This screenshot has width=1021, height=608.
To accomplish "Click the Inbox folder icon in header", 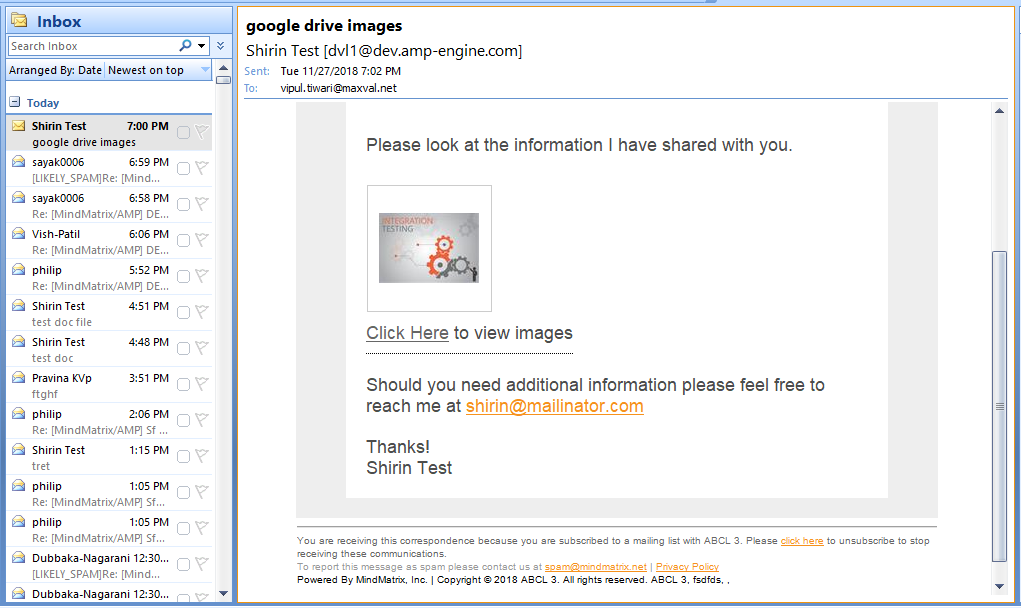I will (19, 21).
